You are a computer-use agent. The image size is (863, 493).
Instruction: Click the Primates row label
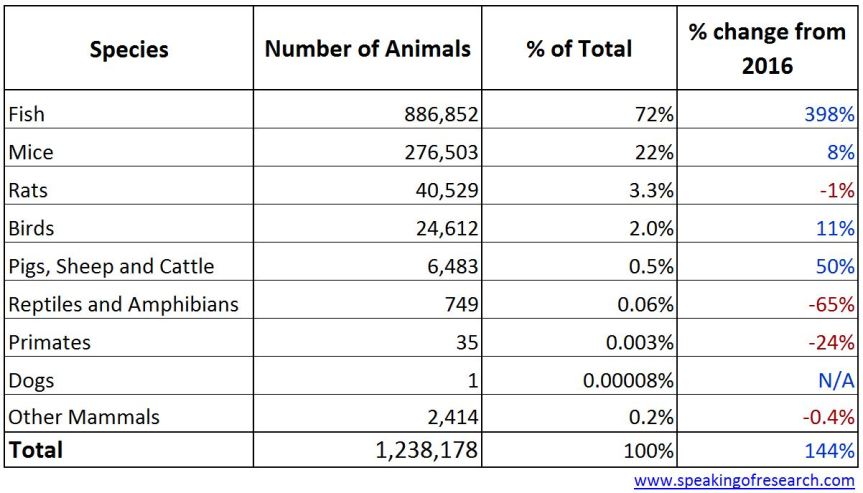point(49,342)
